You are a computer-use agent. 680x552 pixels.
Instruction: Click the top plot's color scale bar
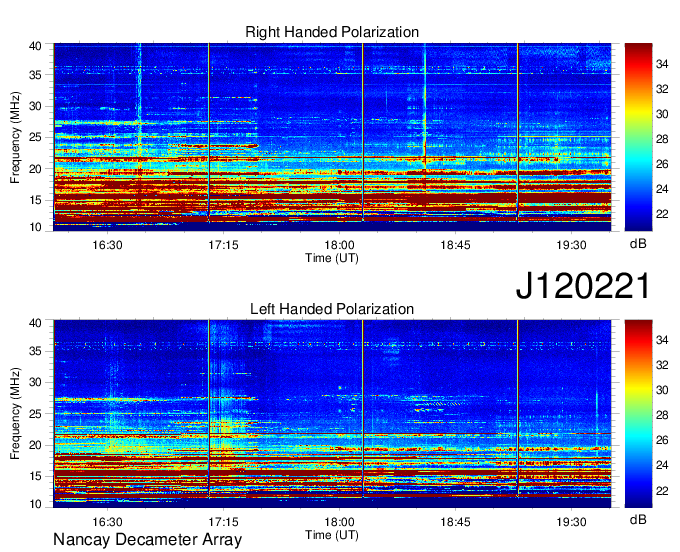(638, 137)
